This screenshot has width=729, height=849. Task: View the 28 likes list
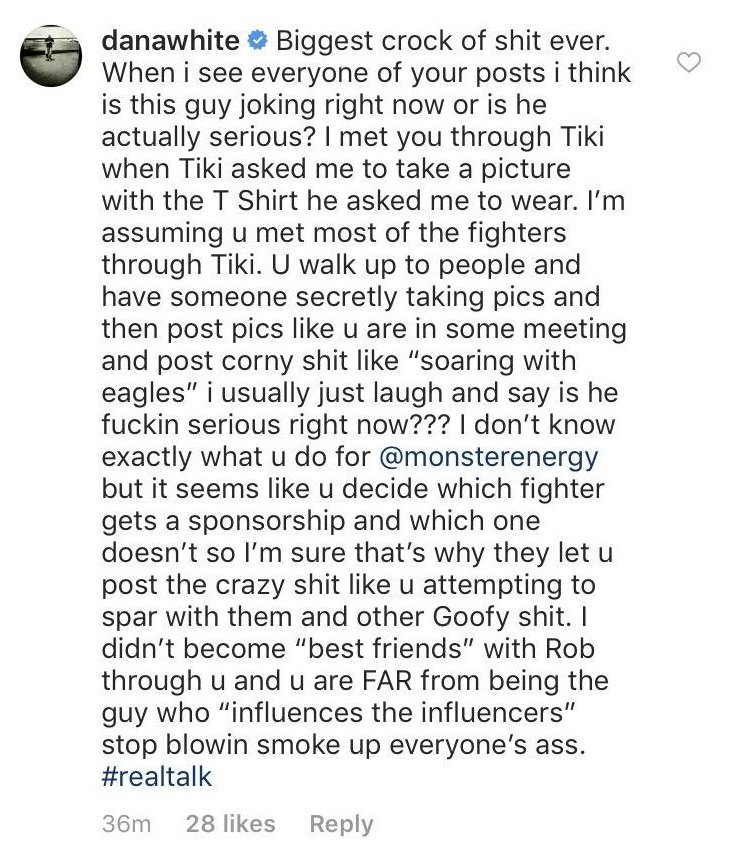(x=230, y=824)
